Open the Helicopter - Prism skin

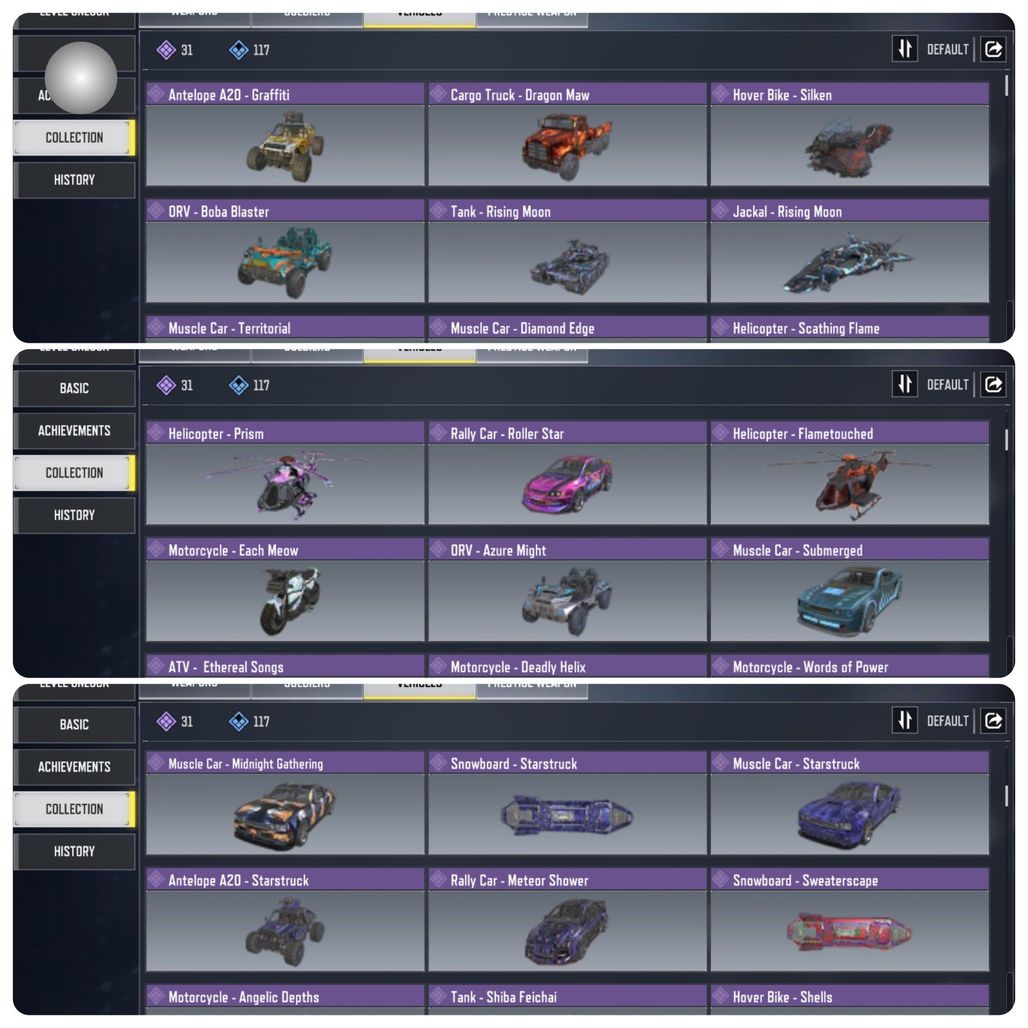pyautogui.click(x=285, y=473)
